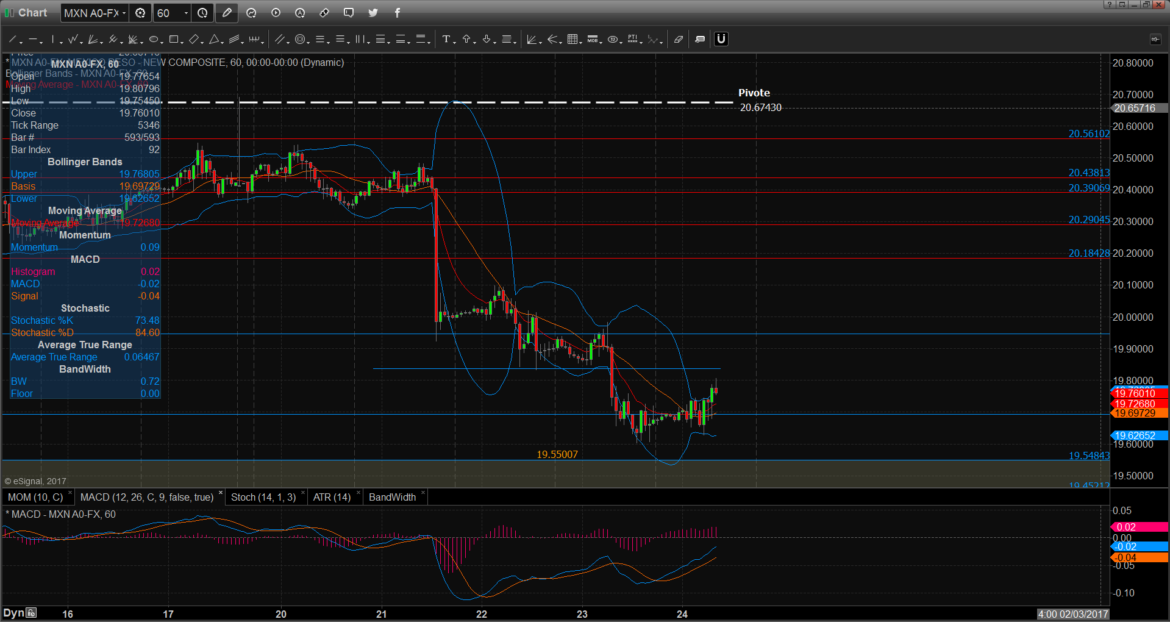Click the circled A auto icon
Viewport: 1170px width, 622px height.
300,13
